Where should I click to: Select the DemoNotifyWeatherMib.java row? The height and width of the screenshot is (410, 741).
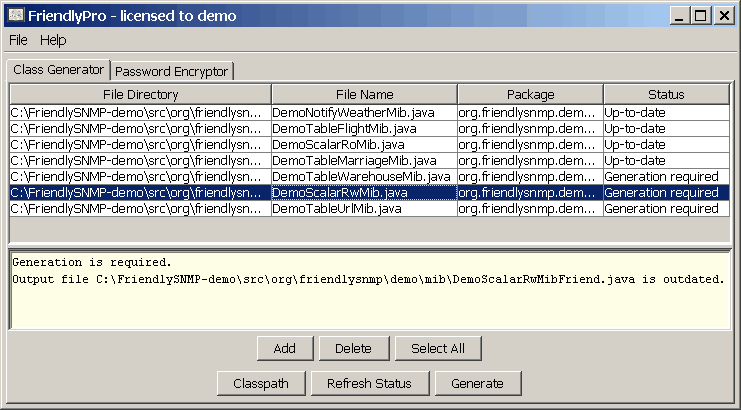click(364, 113)
